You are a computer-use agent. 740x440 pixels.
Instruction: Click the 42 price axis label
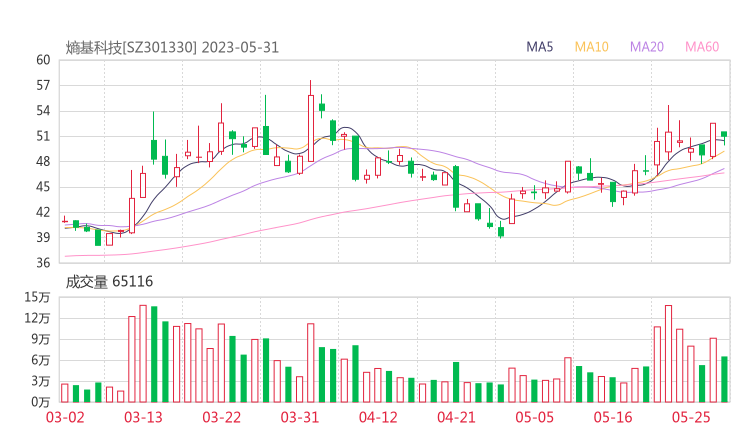(43, 212)
